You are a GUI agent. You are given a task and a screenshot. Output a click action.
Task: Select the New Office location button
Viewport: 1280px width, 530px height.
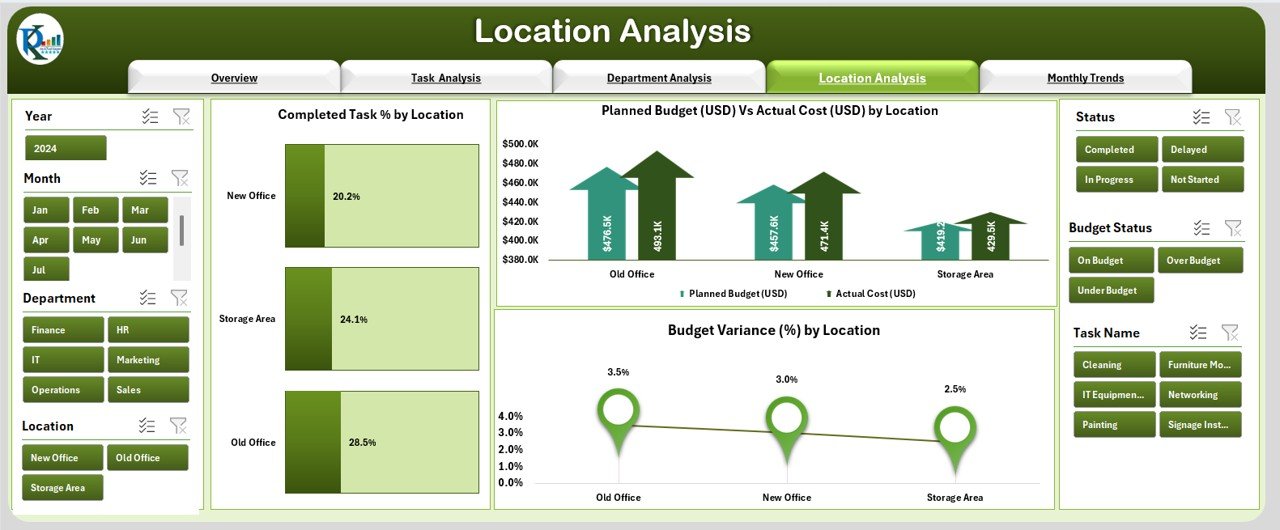click(63, 458)
